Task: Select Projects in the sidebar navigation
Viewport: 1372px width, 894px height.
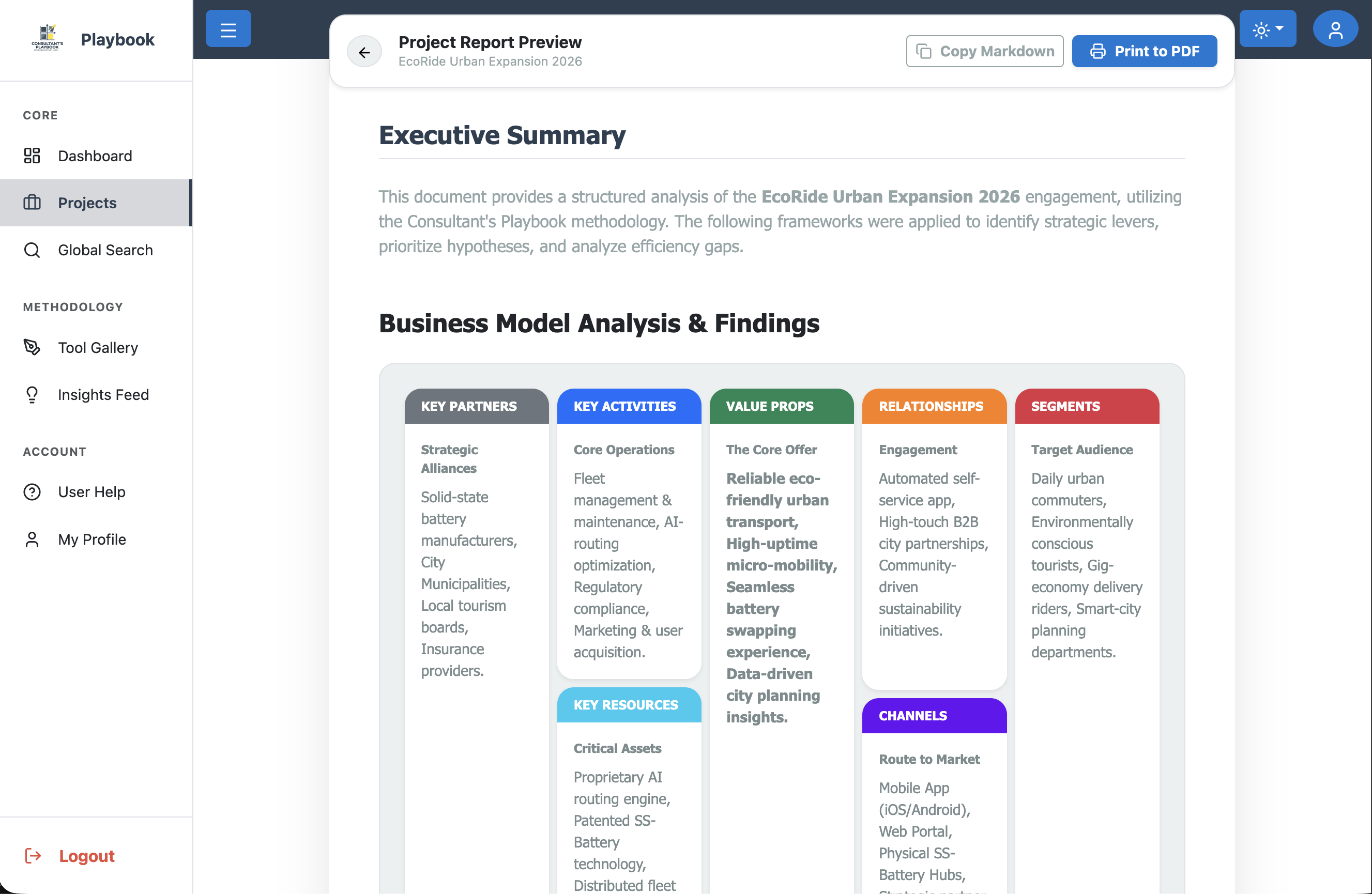Action: tap(86, 203)
